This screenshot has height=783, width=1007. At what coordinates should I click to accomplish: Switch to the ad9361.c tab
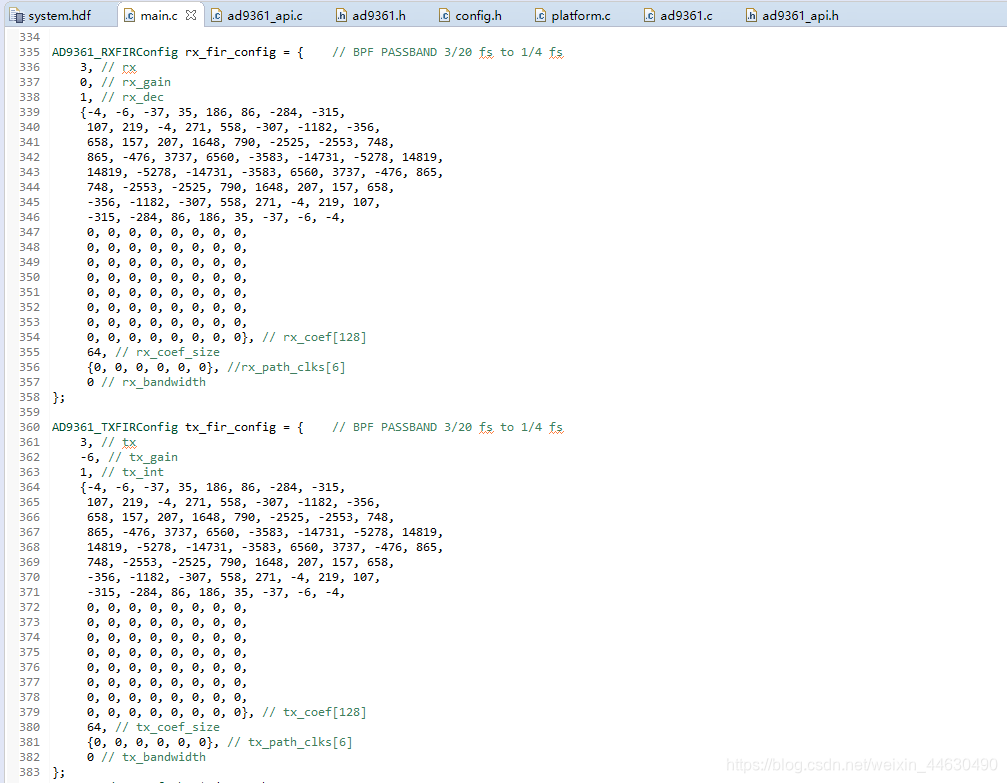(x=679, y=15)
